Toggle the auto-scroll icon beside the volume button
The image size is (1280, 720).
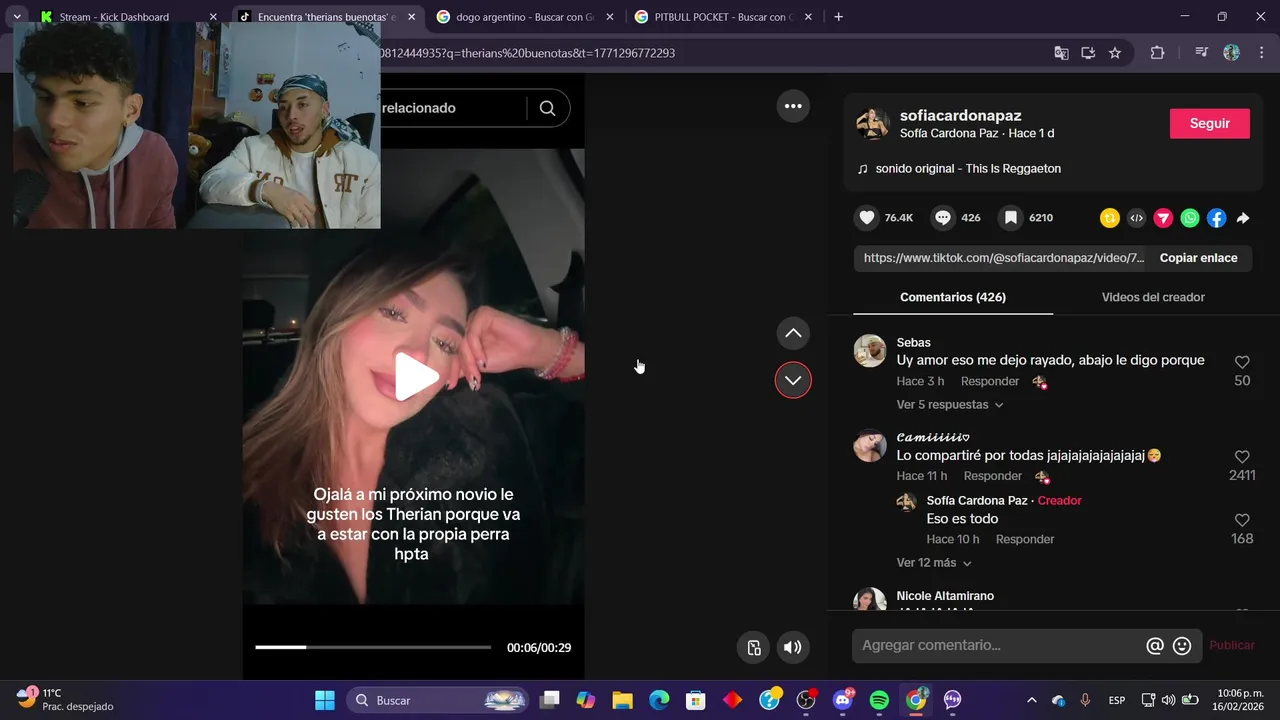755,647
